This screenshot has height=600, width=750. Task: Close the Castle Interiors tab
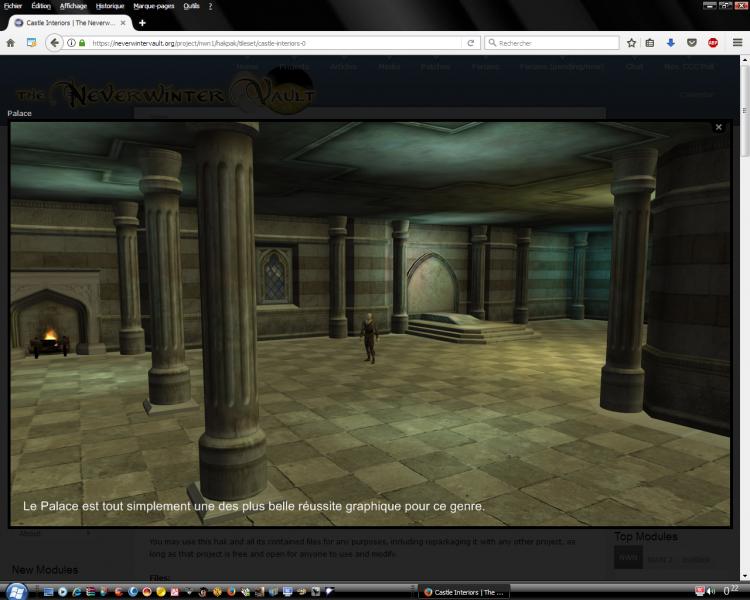pos(123,22)
